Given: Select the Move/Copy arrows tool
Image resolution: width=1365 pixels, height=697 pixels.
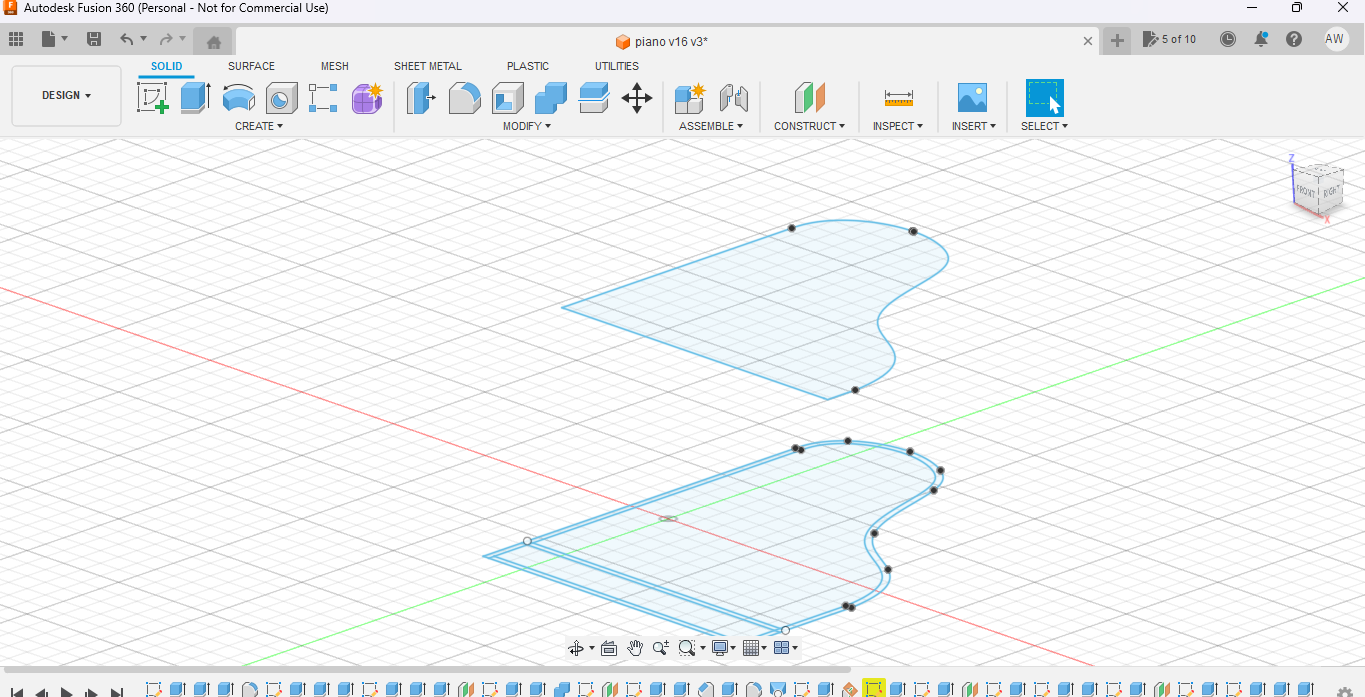Looking at the screenshot, I should 637,98.
